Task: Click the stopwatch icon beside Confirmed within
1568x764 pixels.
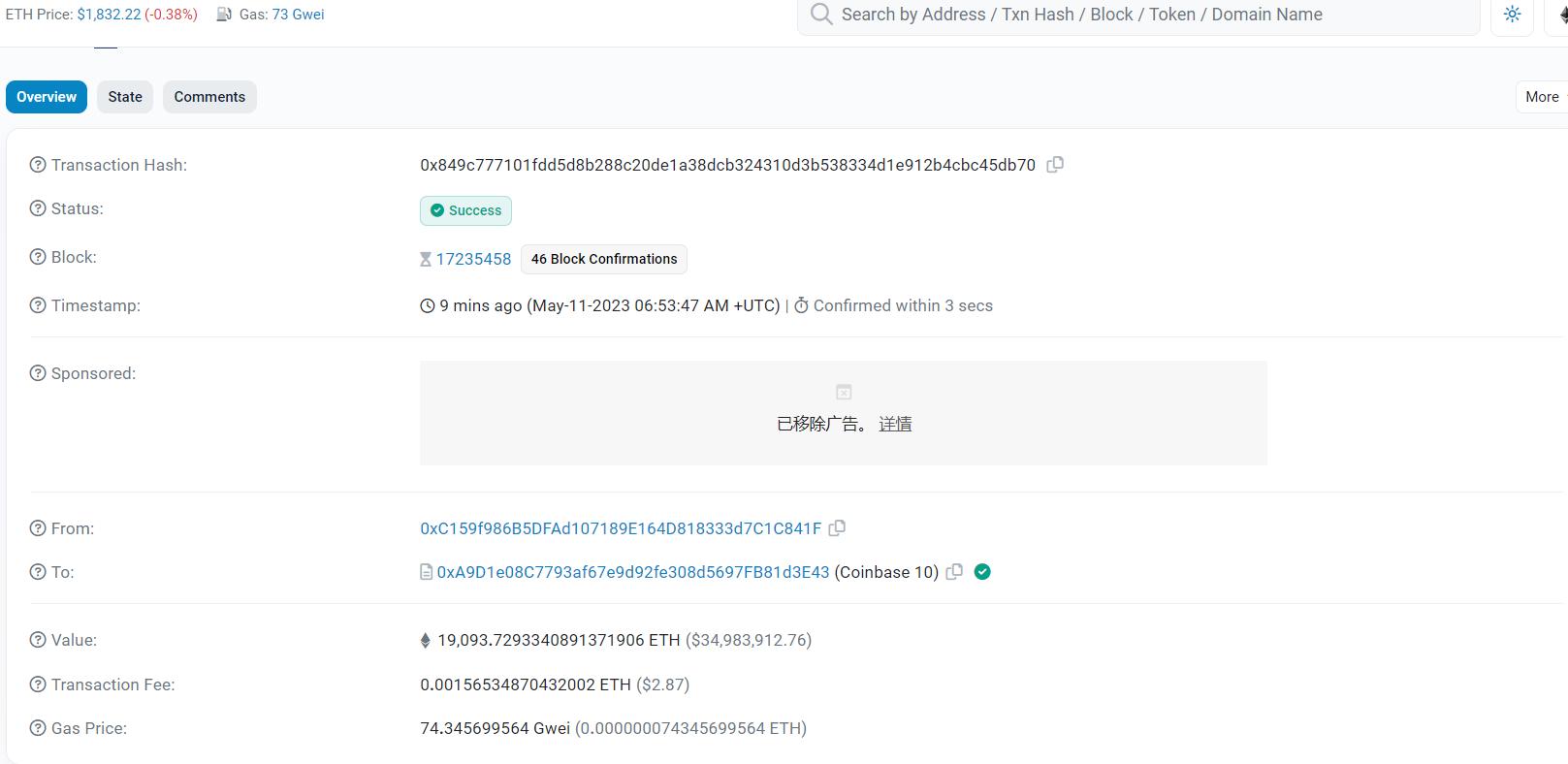Action: 801,306
